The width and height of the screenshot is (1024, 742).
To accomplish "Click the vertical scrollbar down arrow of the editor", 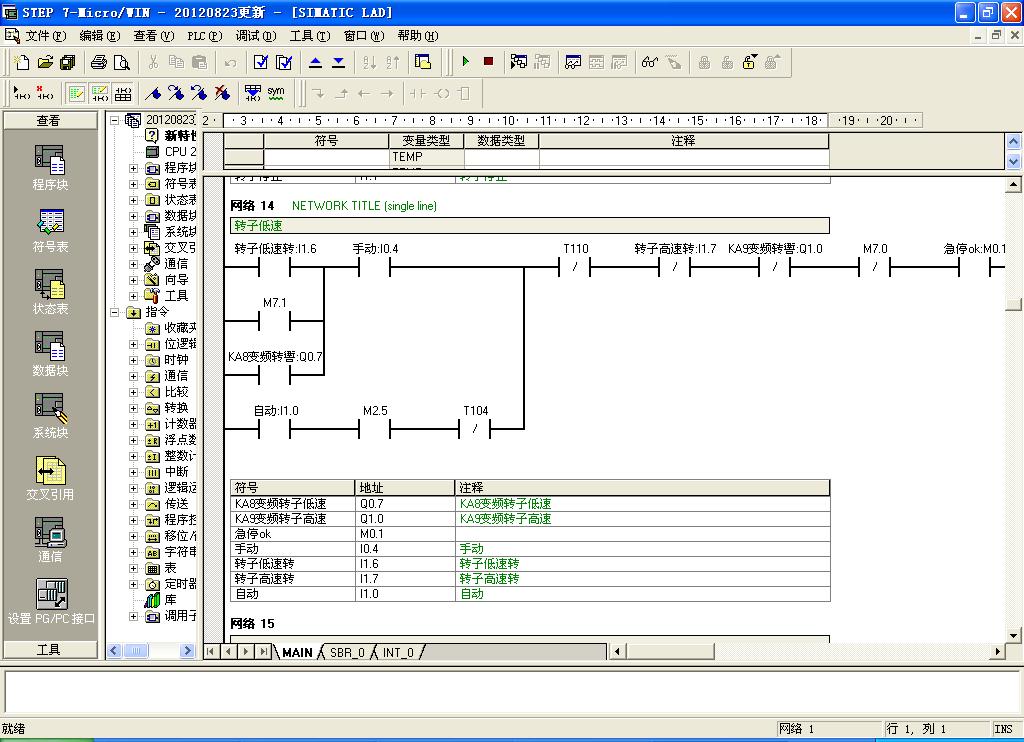I will tap(1014, 635).
